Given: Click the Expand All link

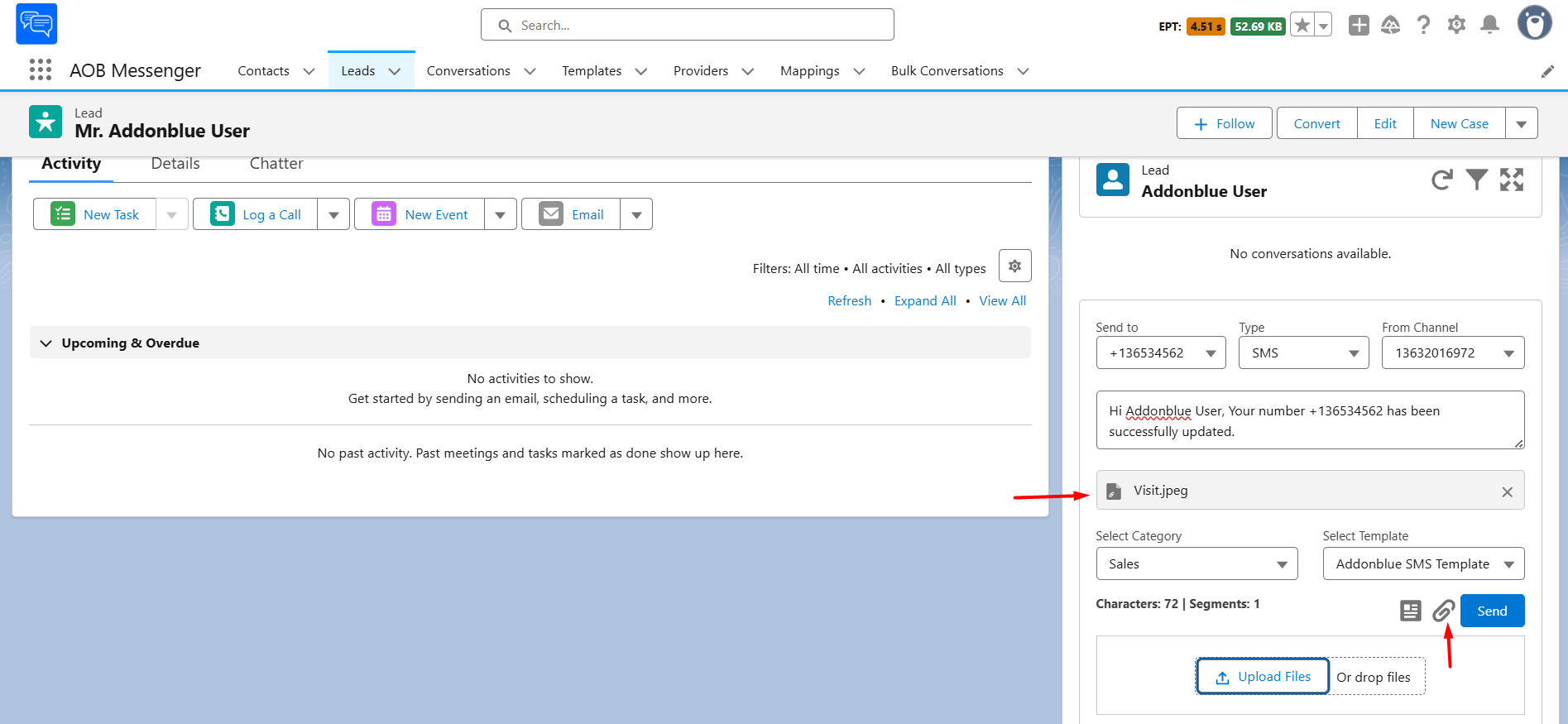Looking at the screenshot, I should [925, 301].
